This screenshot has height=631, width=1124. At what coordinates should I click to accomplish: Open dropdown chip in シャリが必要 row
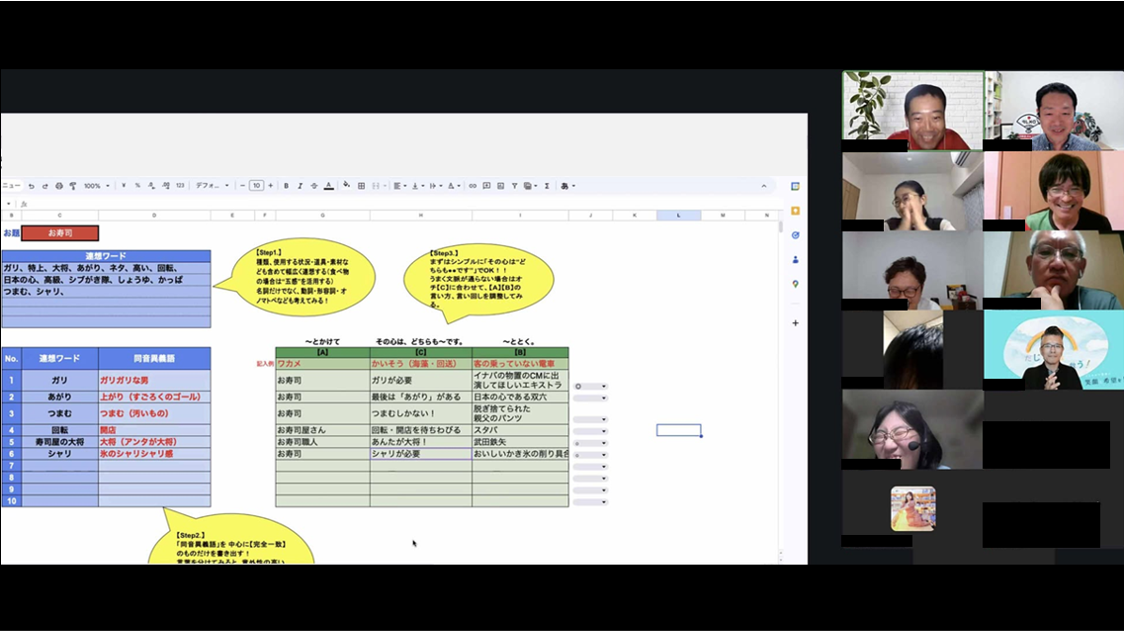point(591,455)
